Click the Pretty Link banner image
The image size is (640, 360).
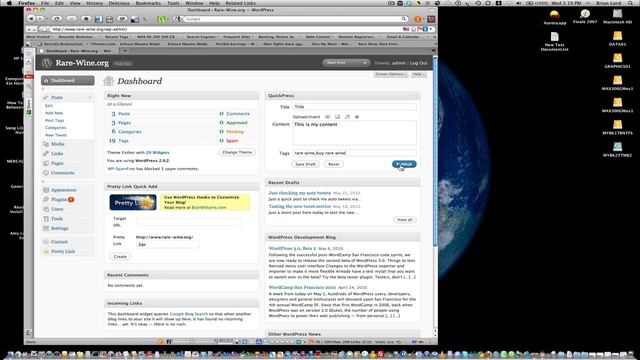pos(133,202)
